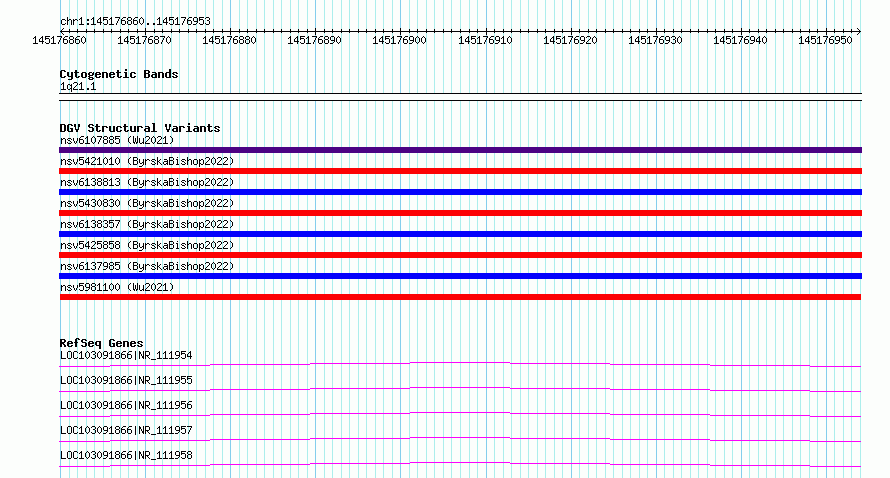Click the red nsv5981100 variant bar
This screenshot has width=890, height=478.
pyautogui.click(x=460, y=297)
